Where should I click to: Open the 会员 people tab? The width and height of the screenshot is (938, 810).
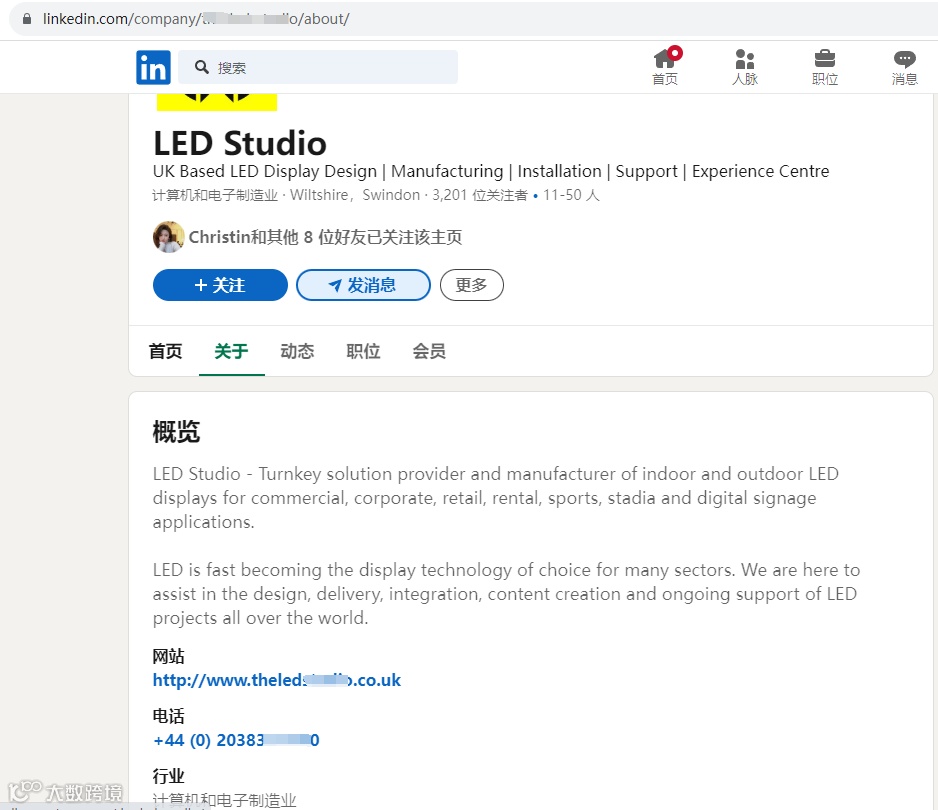[x=429, y=351]
